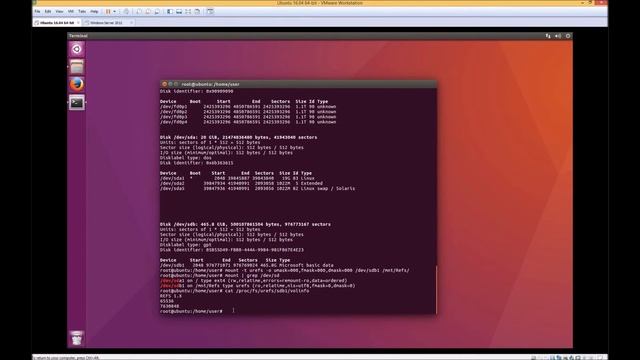Click the 'mount -t urefs' command line
The image size is (640, 360).
point(284,270)
